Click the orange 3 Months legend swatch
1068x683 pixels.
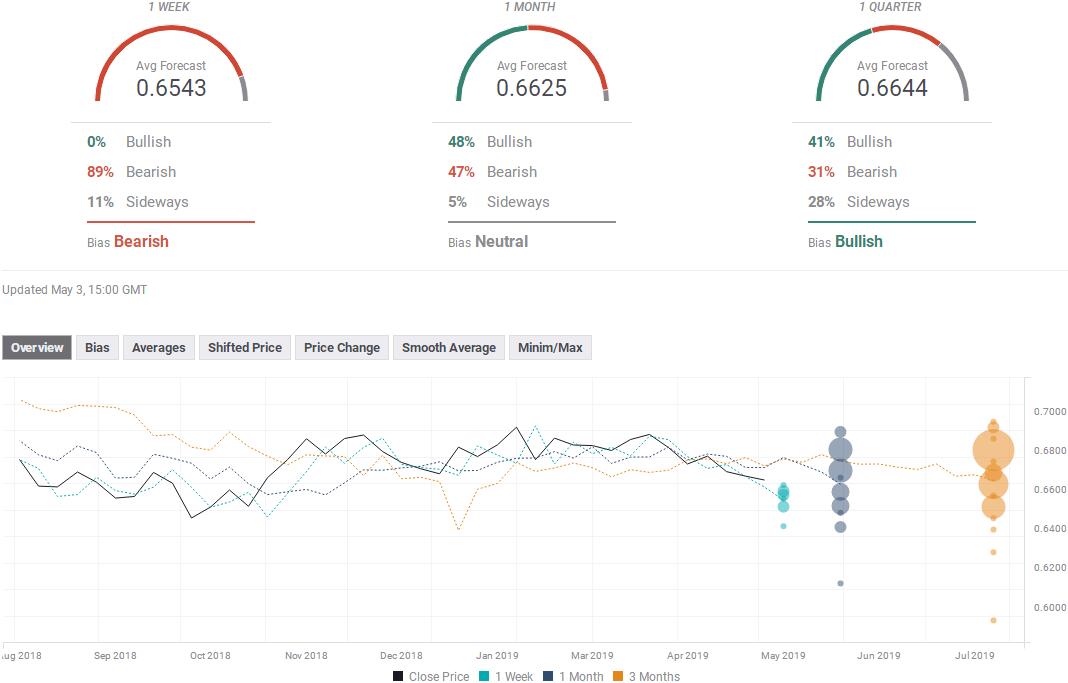click(619, 677)
